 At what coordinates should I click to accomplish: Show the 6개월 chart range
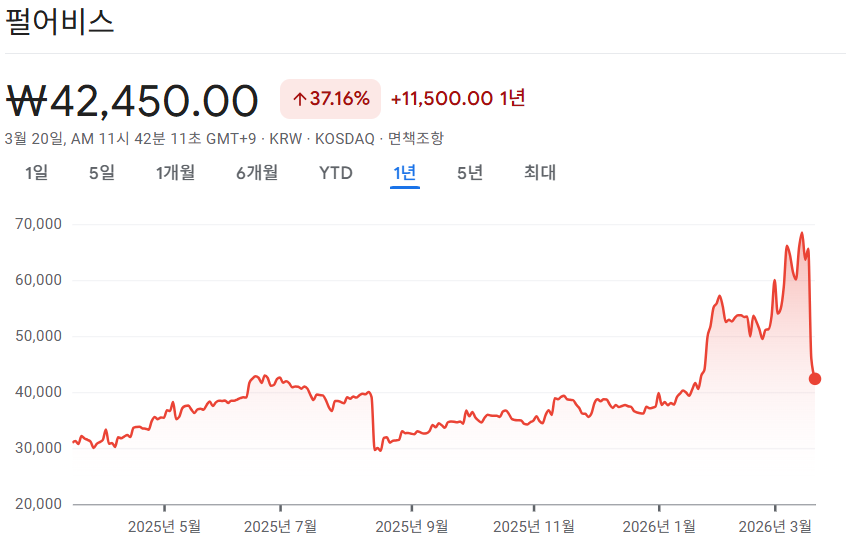[x=257, y=173]
